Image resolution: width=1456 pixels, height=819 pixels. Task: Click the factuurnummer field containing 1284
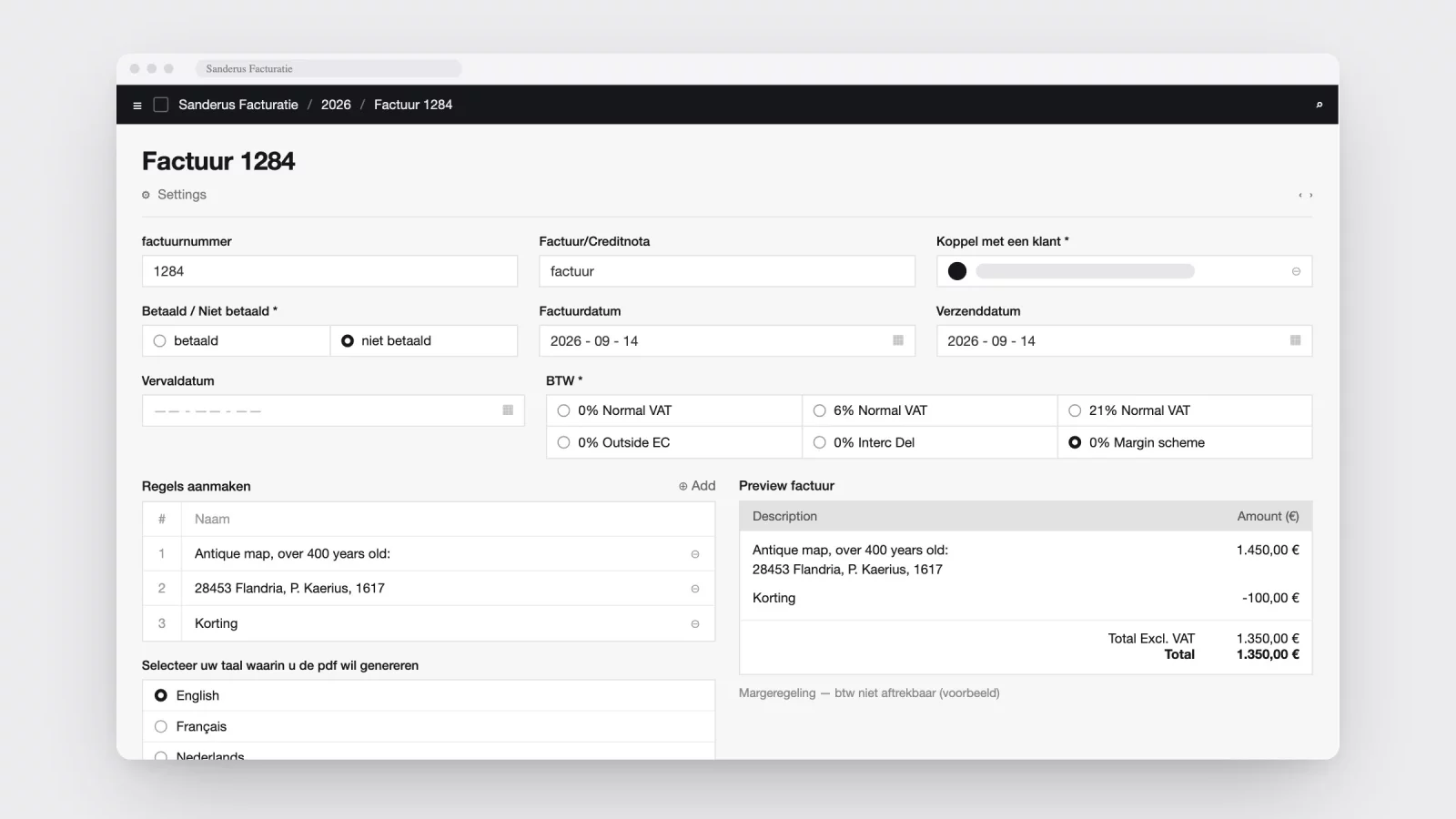pos(329,271)
